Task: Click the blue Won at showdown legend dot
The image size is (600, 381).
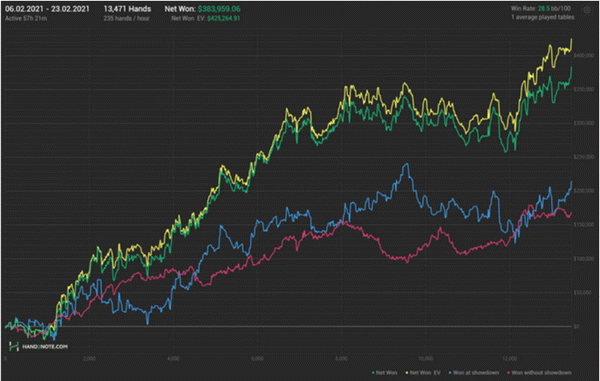Action: tap(450, 373)
